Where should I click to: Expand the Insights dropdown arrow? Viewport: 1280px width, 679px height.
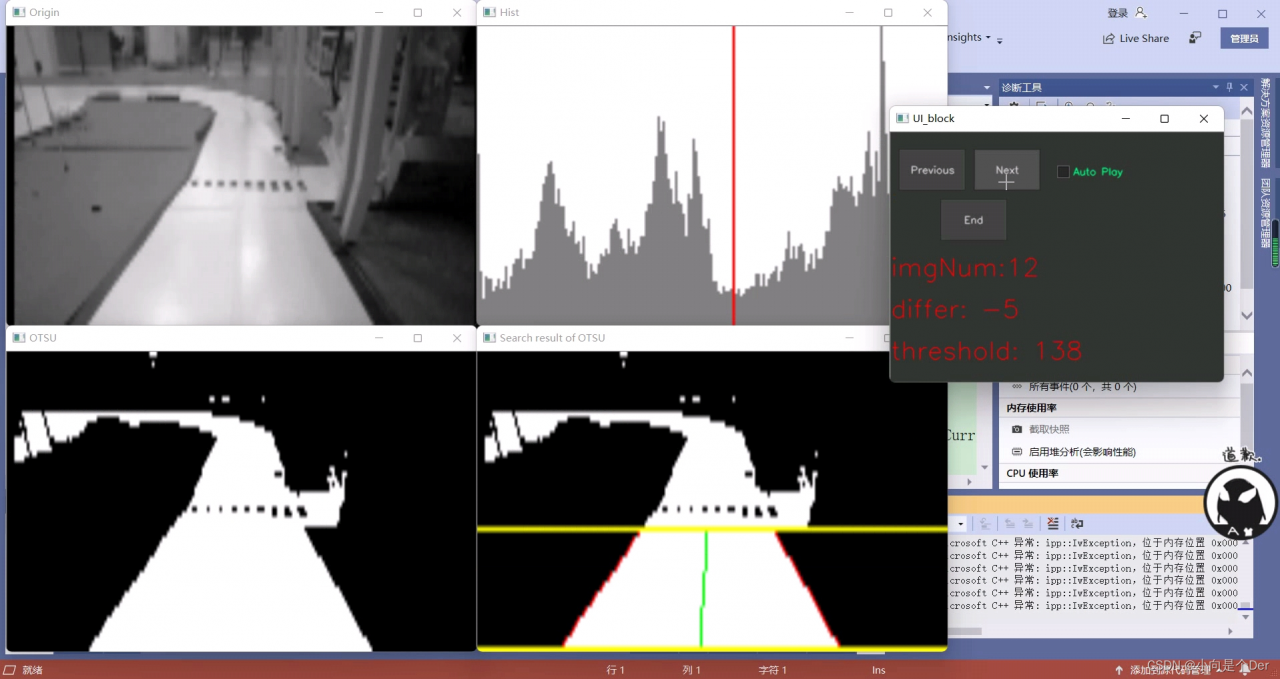pos(988,38)
